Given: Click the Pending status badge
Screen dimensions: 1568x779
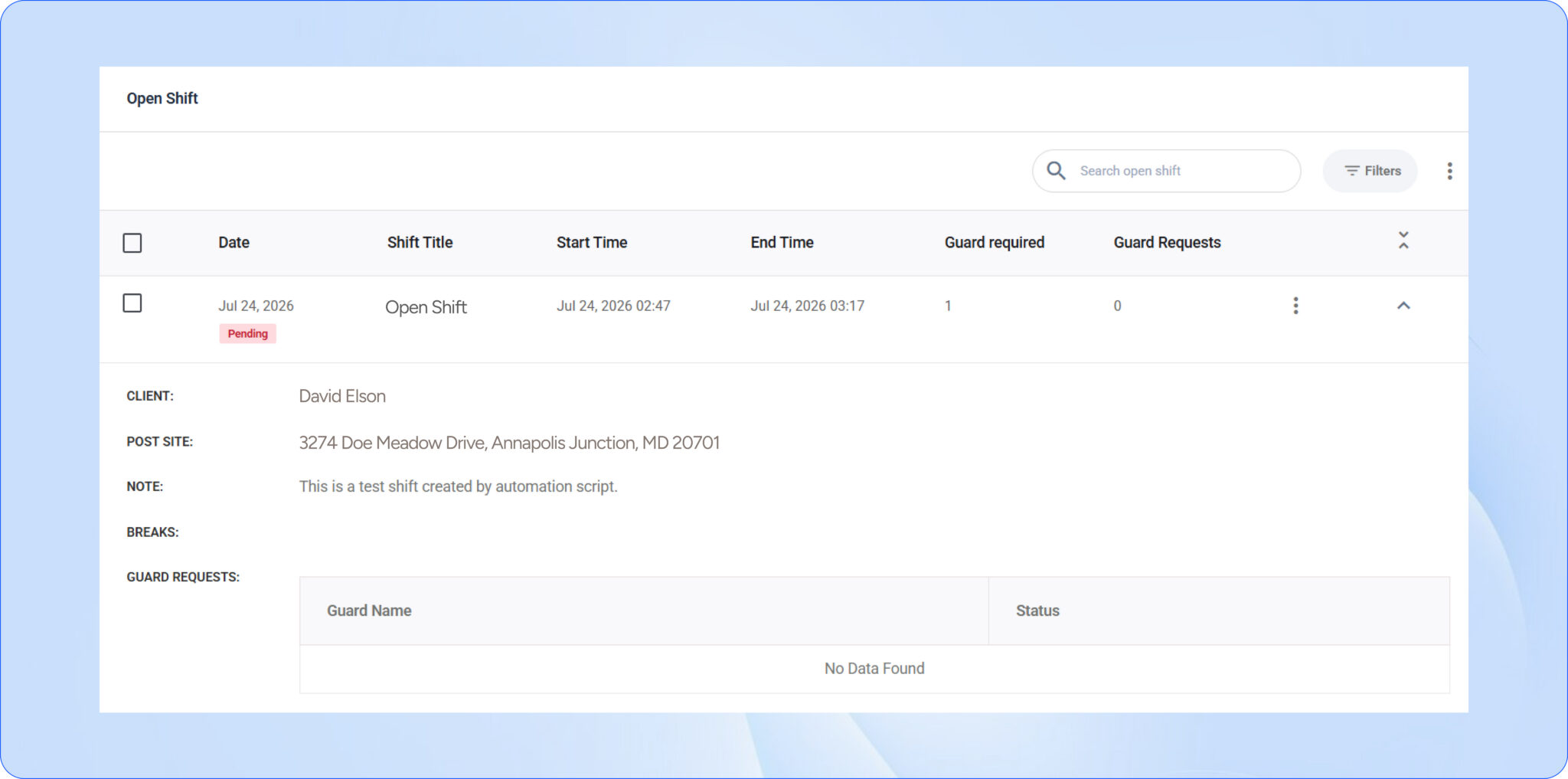Looking at the screenshot, I should click(247, 334).
